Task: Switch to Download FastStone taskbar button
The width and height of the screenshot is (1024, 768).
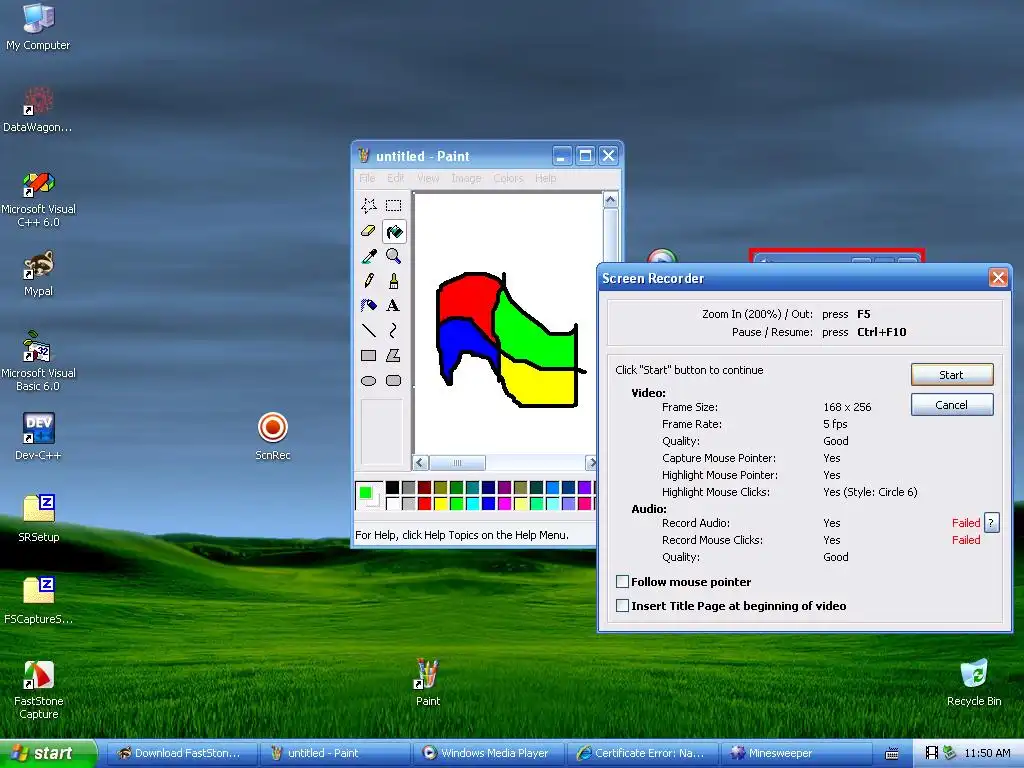Action: tap(183, 754)
